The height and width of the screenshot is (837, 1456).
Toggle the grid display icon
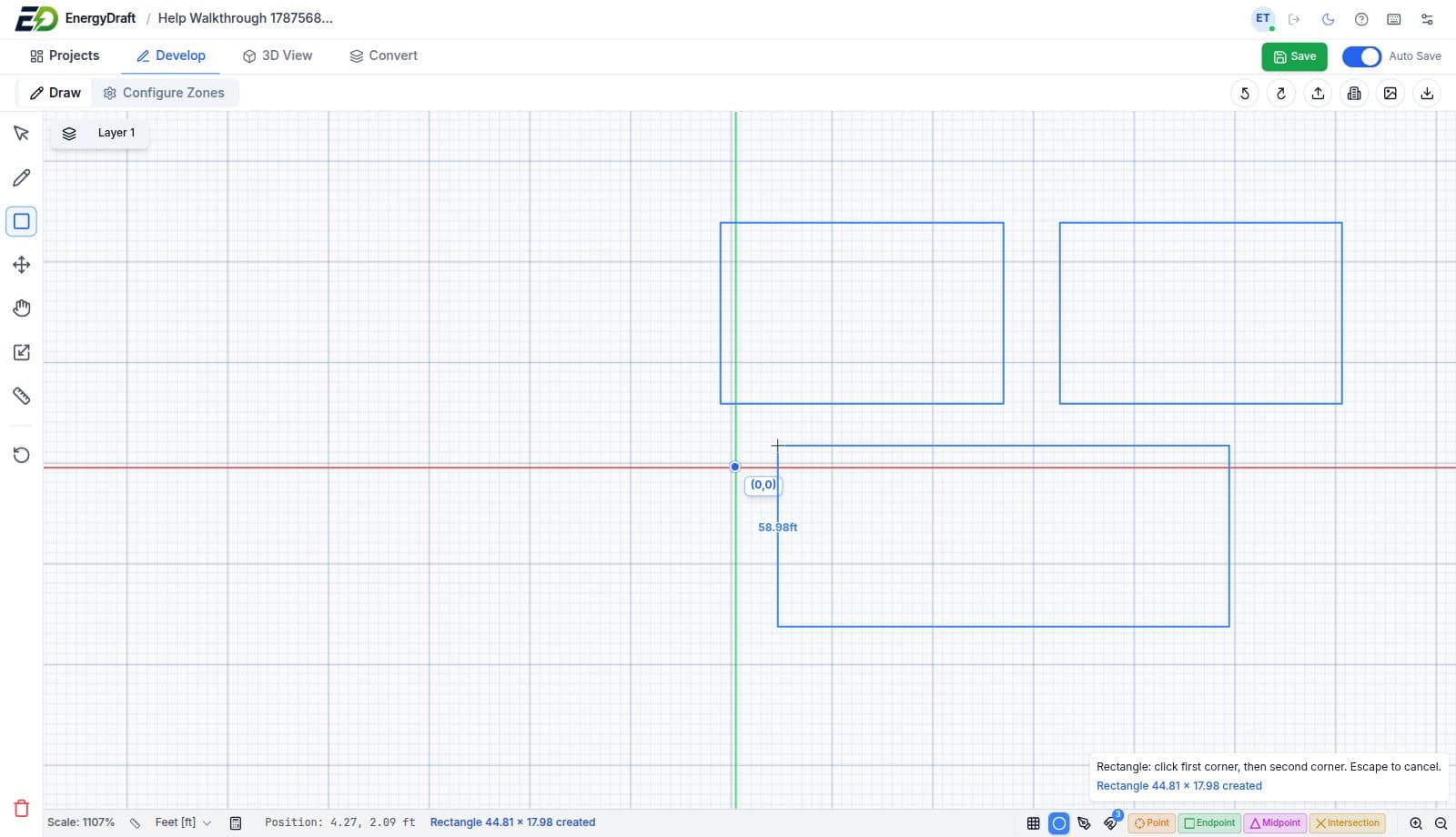tap(1033, 823)
